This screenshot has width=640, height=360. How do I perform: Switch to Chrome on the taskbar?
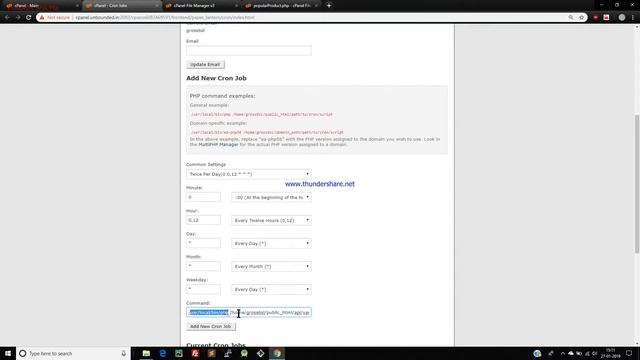tap(277, 353)
